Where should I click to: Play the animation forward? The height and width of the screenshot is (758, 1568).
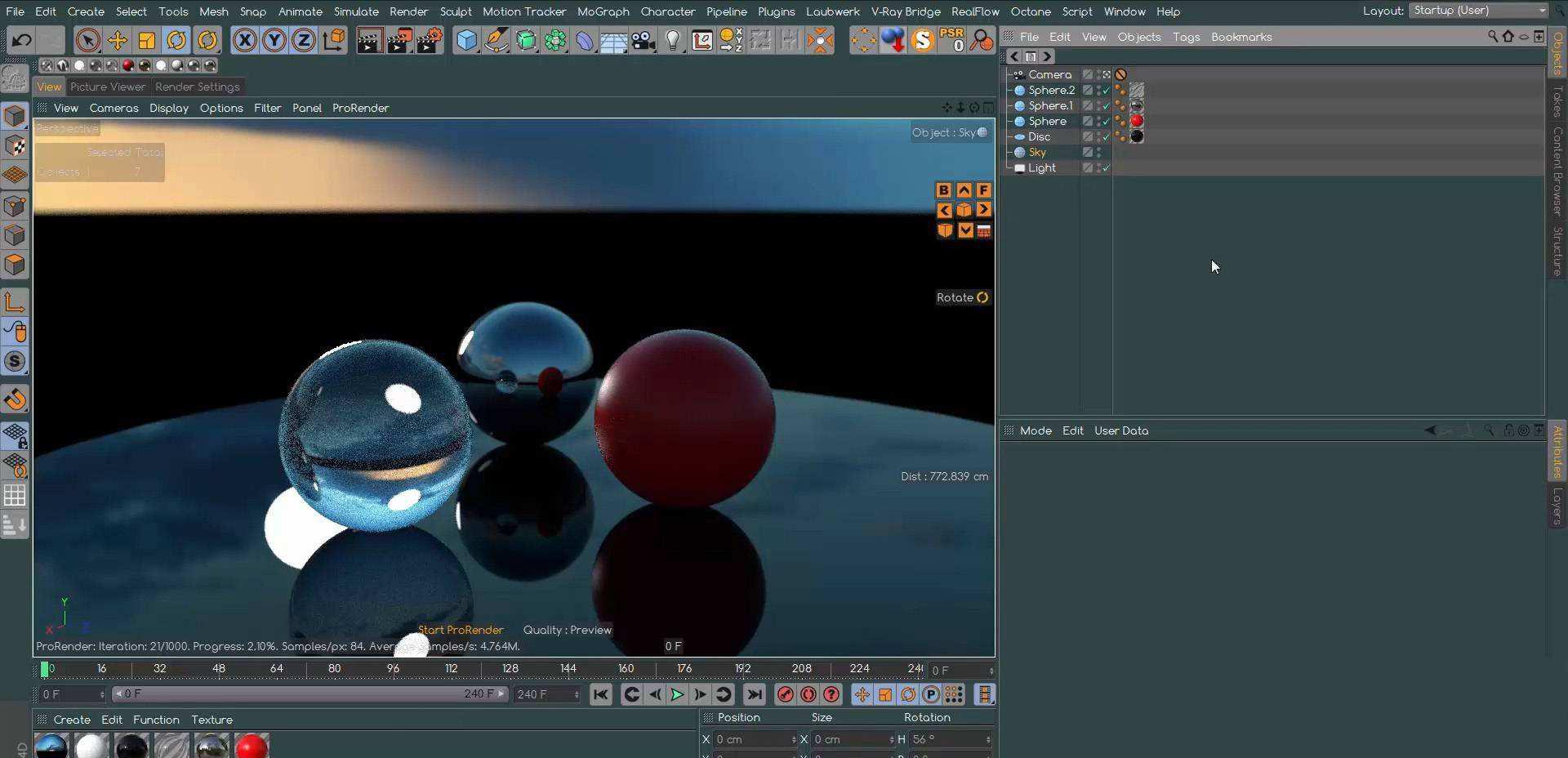677,694
